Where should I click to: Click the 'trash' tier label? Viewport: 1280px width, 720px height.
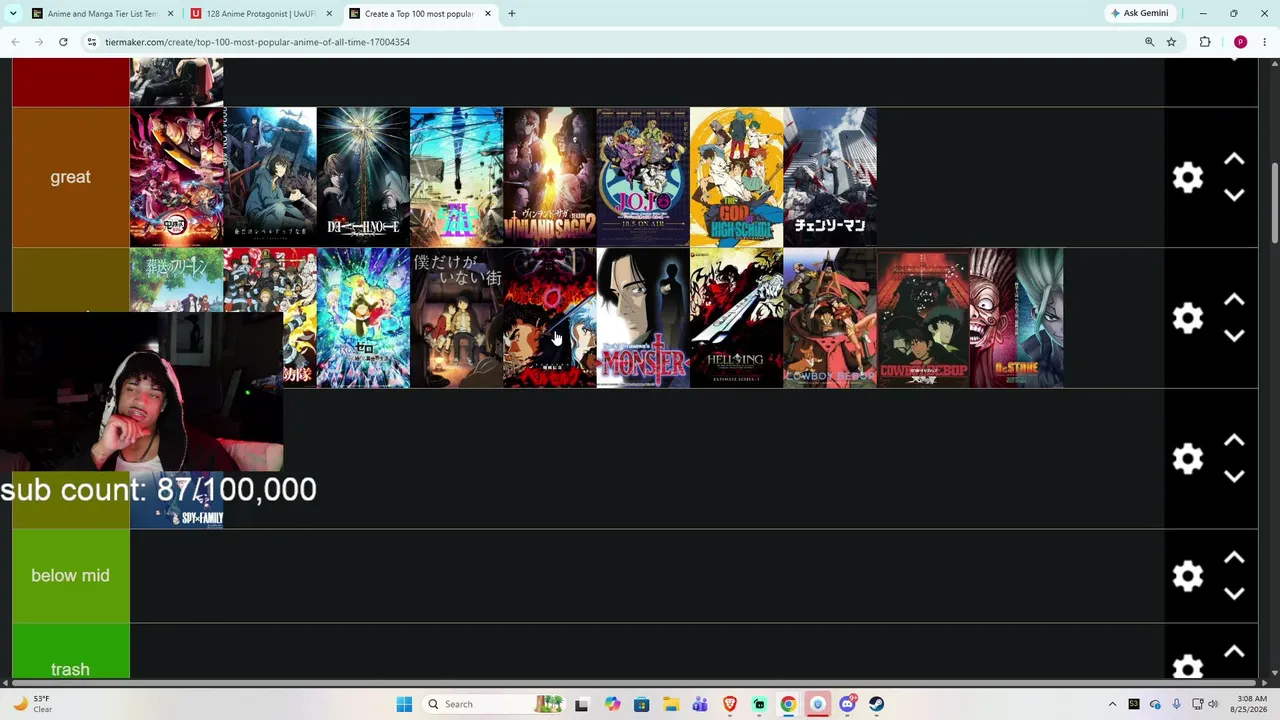[70, 669]
